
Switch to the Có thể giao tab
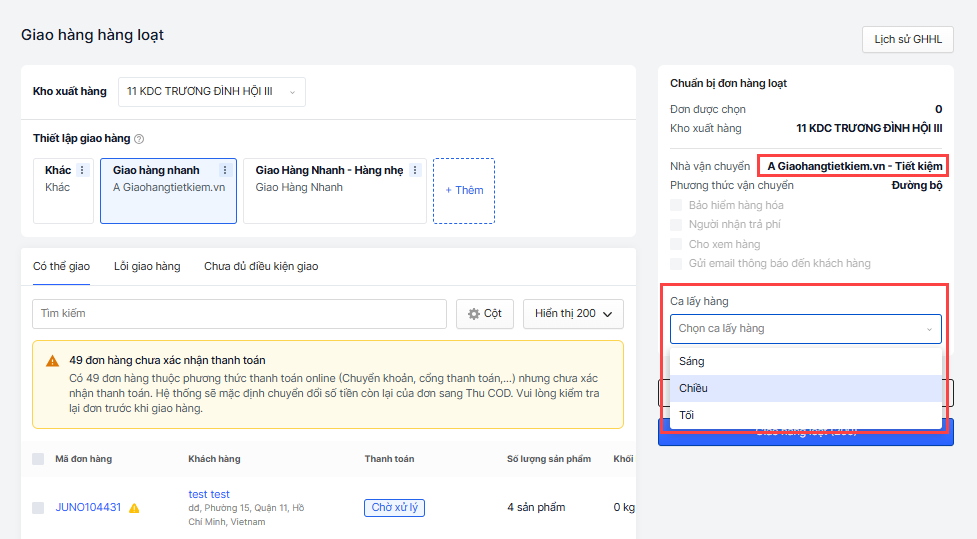[61, 266]
